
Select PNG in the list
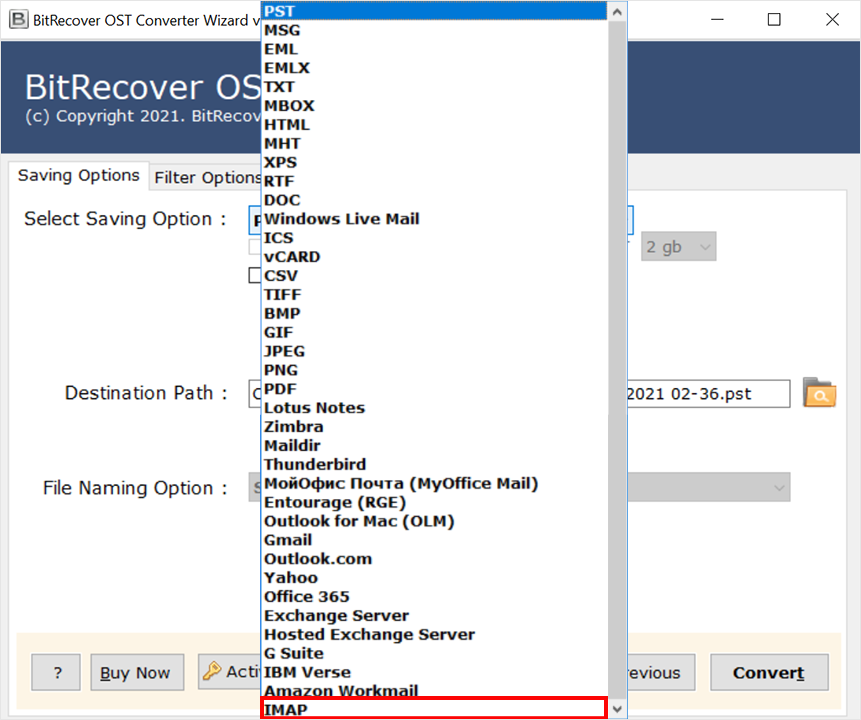[x=434, y=370]
